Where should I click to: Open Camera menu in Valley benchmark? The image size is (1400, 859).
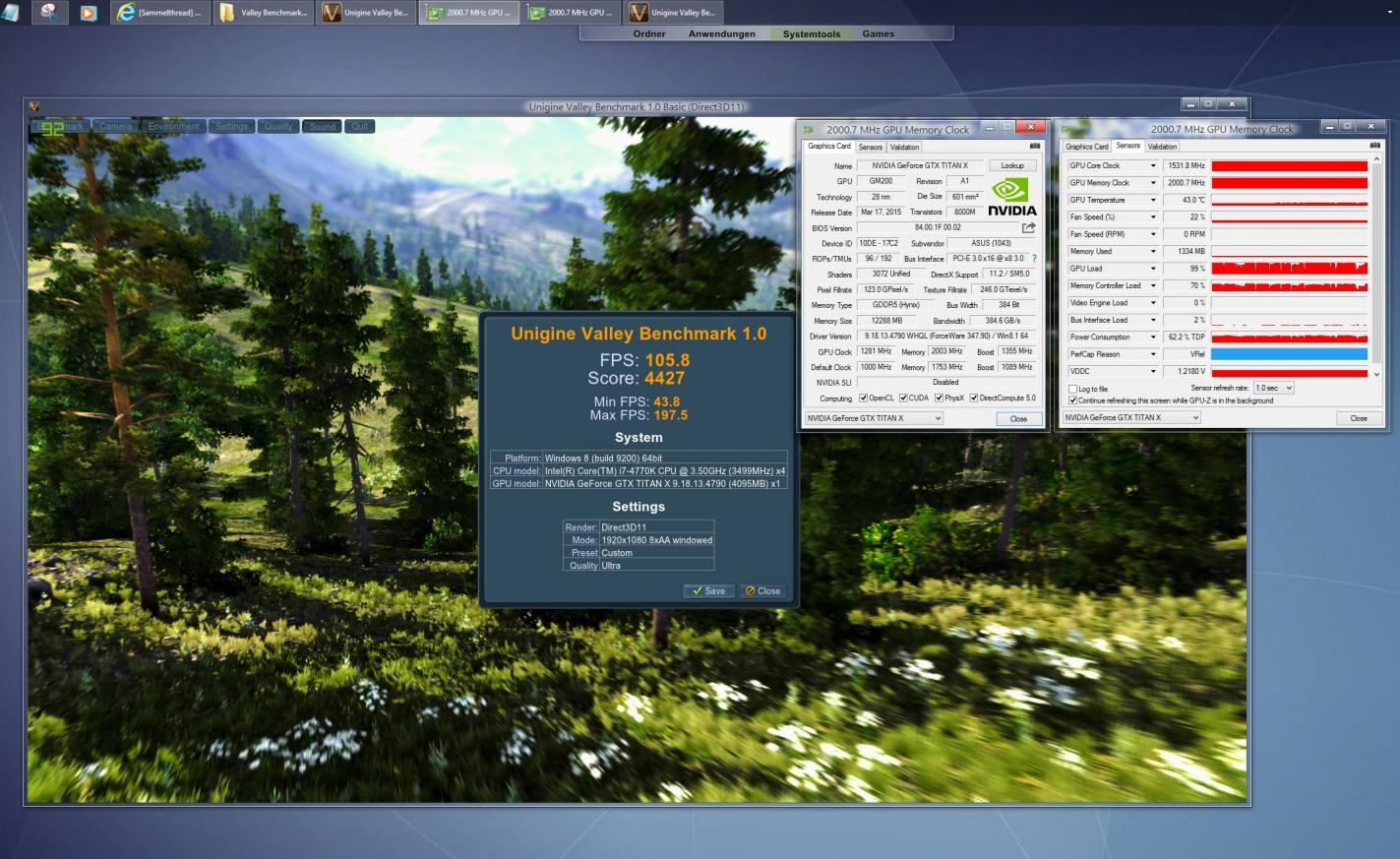(115, 126)
